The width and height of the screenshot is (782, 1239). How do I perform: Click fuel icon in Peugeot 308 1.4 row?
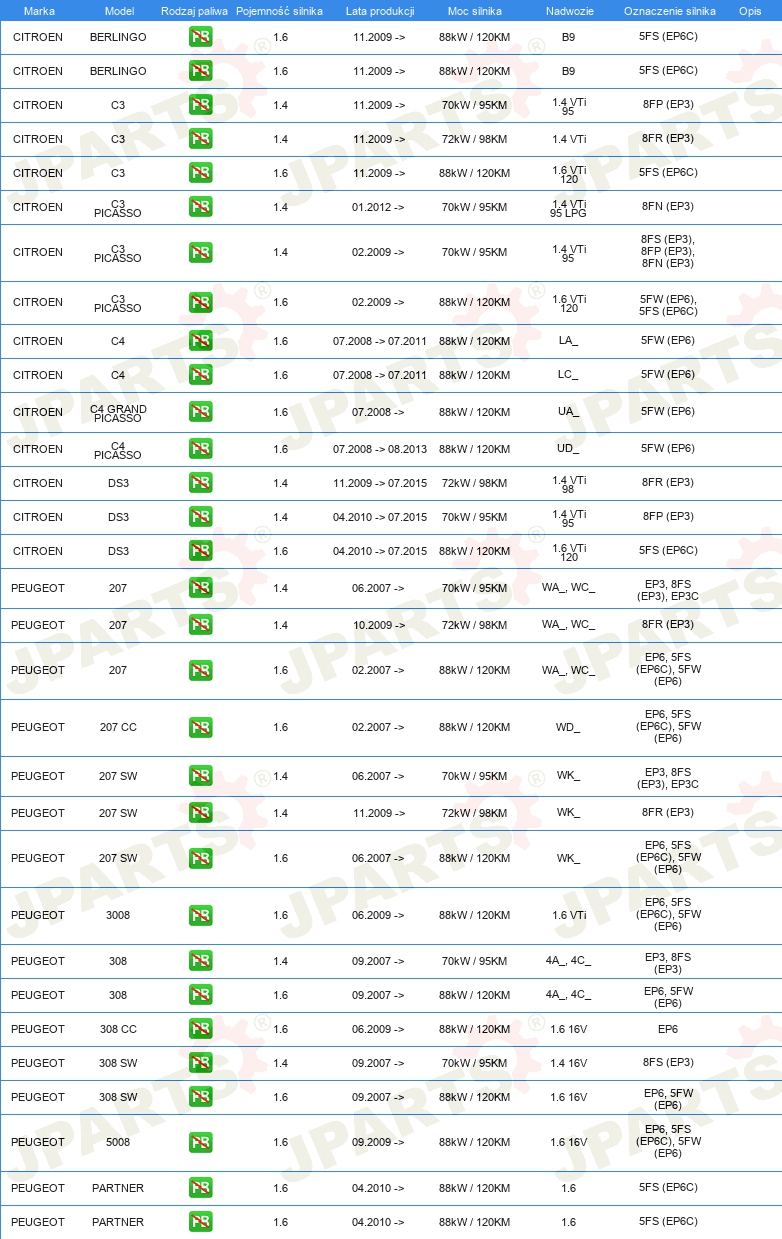[x=200, y=961]
